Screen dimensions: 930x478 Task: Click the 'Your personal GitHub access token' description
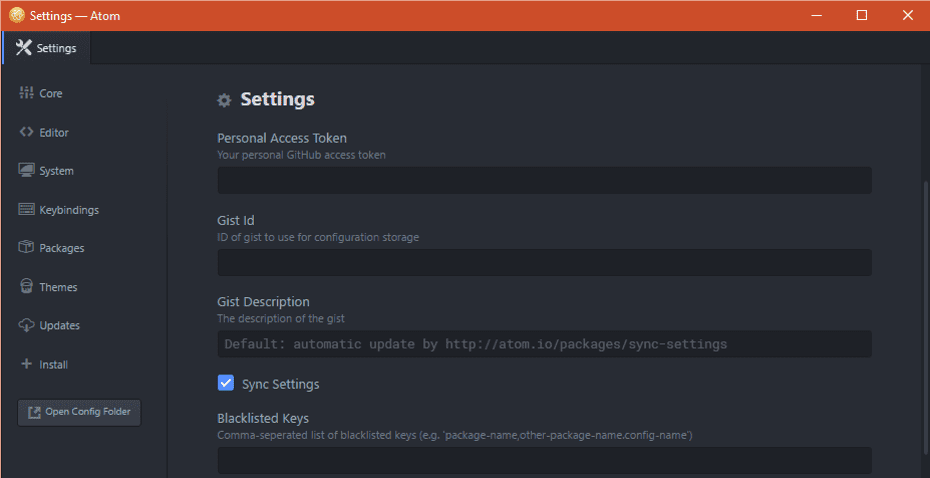pos(301,155)
